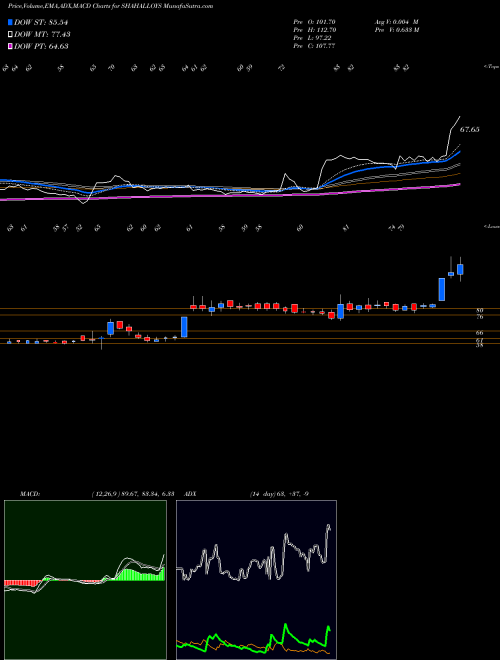Viewport: 500px width, 660px height.
Task: Click the magenta DOW PT legend swatch
Action: point(10,46)
